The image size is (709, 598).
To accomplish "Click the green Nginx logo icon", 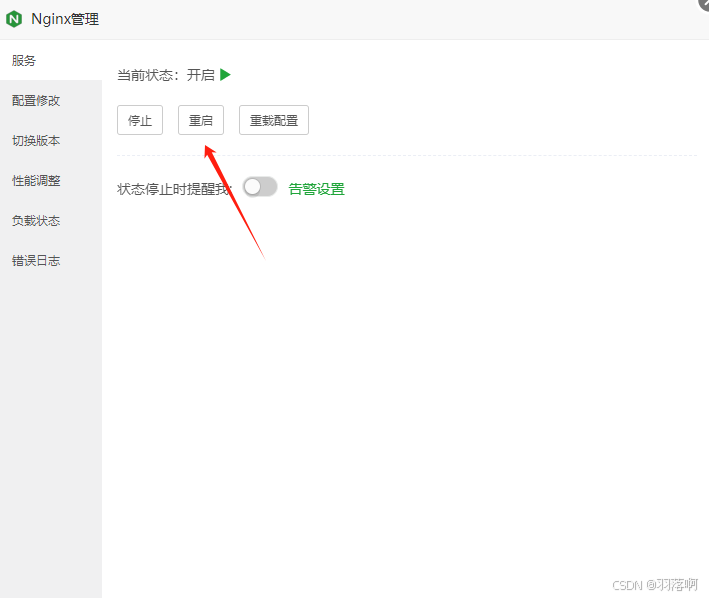I will pyautogui.click(x=14, y=19).
